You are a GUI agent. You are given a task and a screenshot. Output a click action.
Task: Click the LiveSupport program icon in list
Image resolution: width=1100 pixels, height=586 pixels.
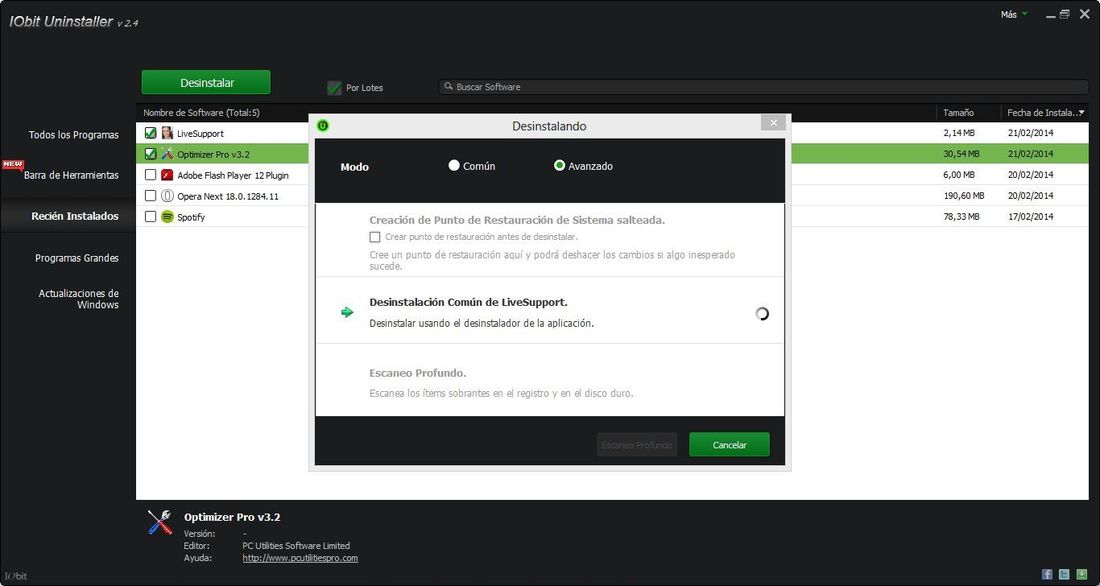point(167,133)
